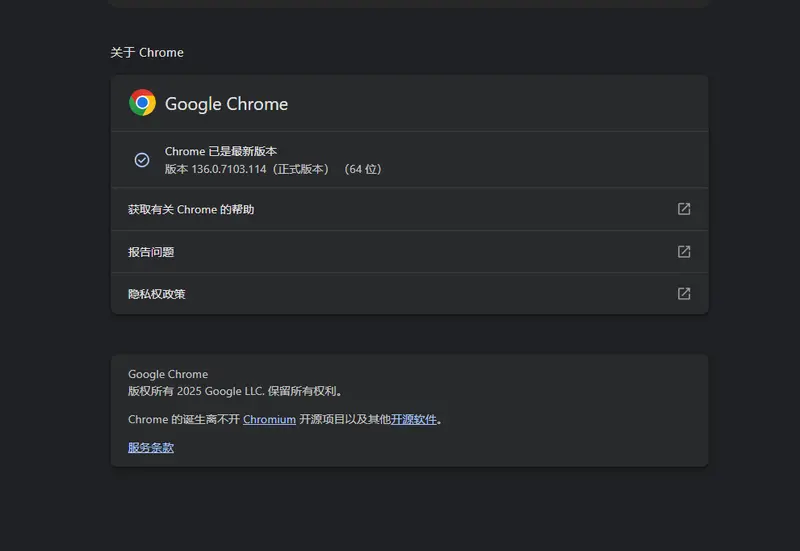800x551 pixels.
Task: Open the 服务条款 link
Action: pyautogui.click(x=151, y=447)
